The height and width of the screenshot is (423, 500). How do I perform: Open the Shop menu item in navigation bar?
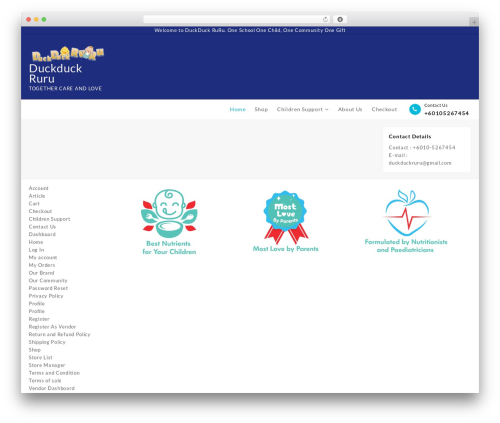click(x=261, y=109)
